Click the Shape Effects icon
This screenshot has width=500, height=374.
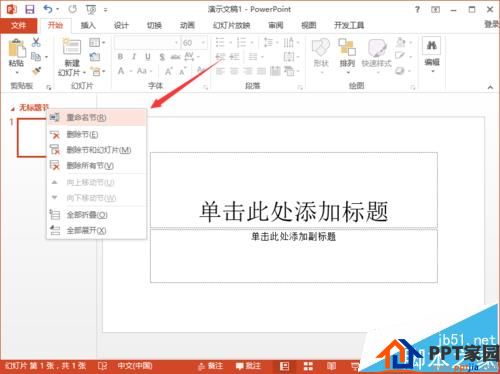pos(400,71)
